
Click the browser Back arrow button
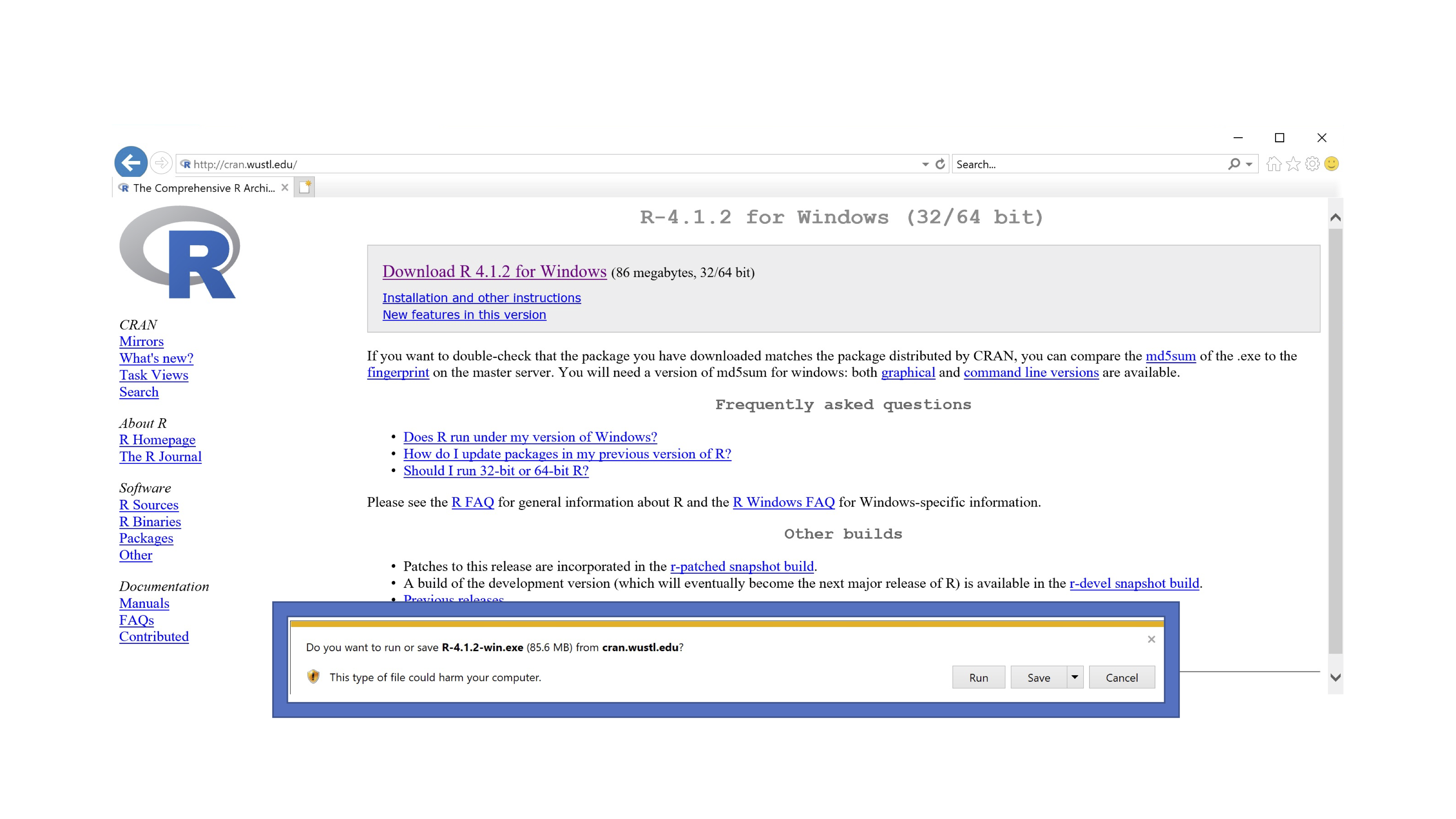[x=131, y=163]
